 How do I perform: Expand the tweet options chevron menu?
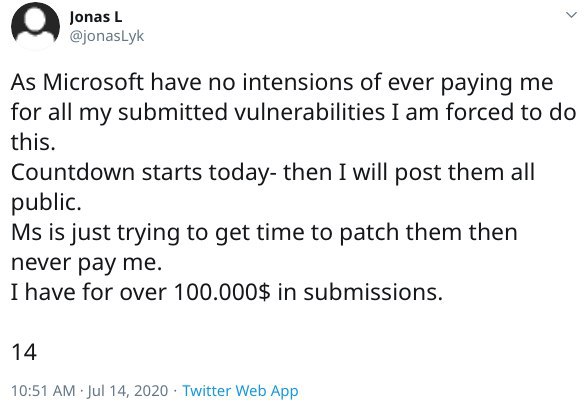(x=571, y=15)
